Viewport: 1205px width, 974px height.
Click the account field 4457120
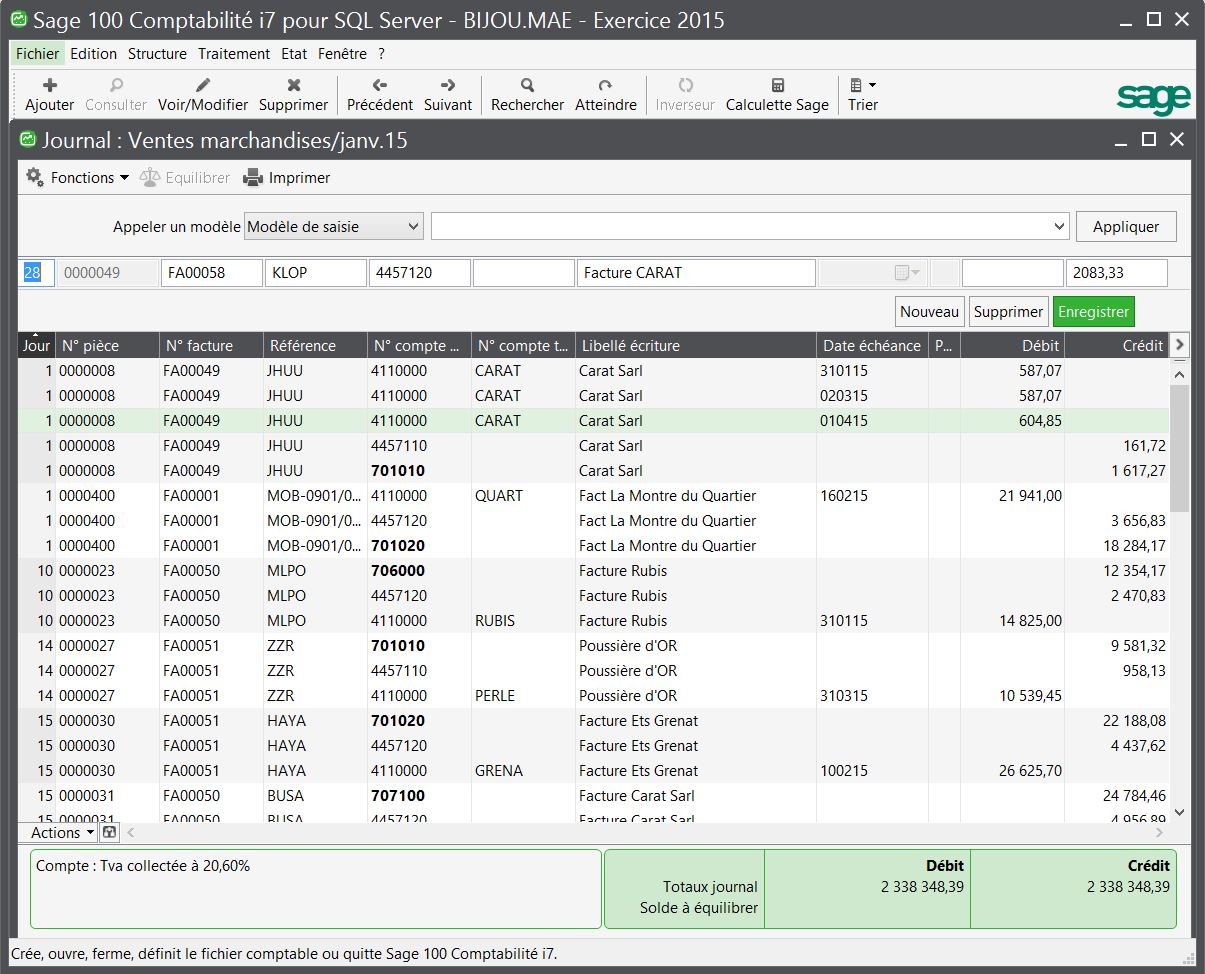tap(420, 272)
